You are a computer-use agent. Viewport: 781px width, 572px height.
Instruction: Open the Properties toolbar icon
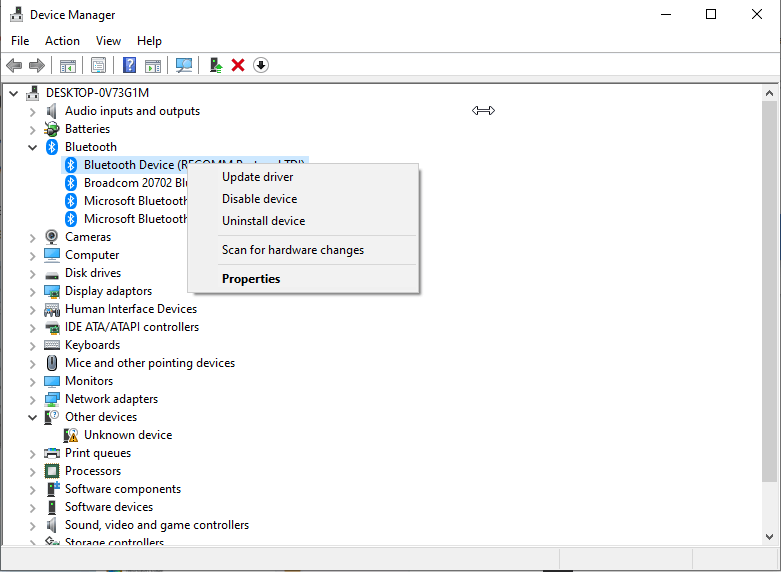[x=99, y=65]
